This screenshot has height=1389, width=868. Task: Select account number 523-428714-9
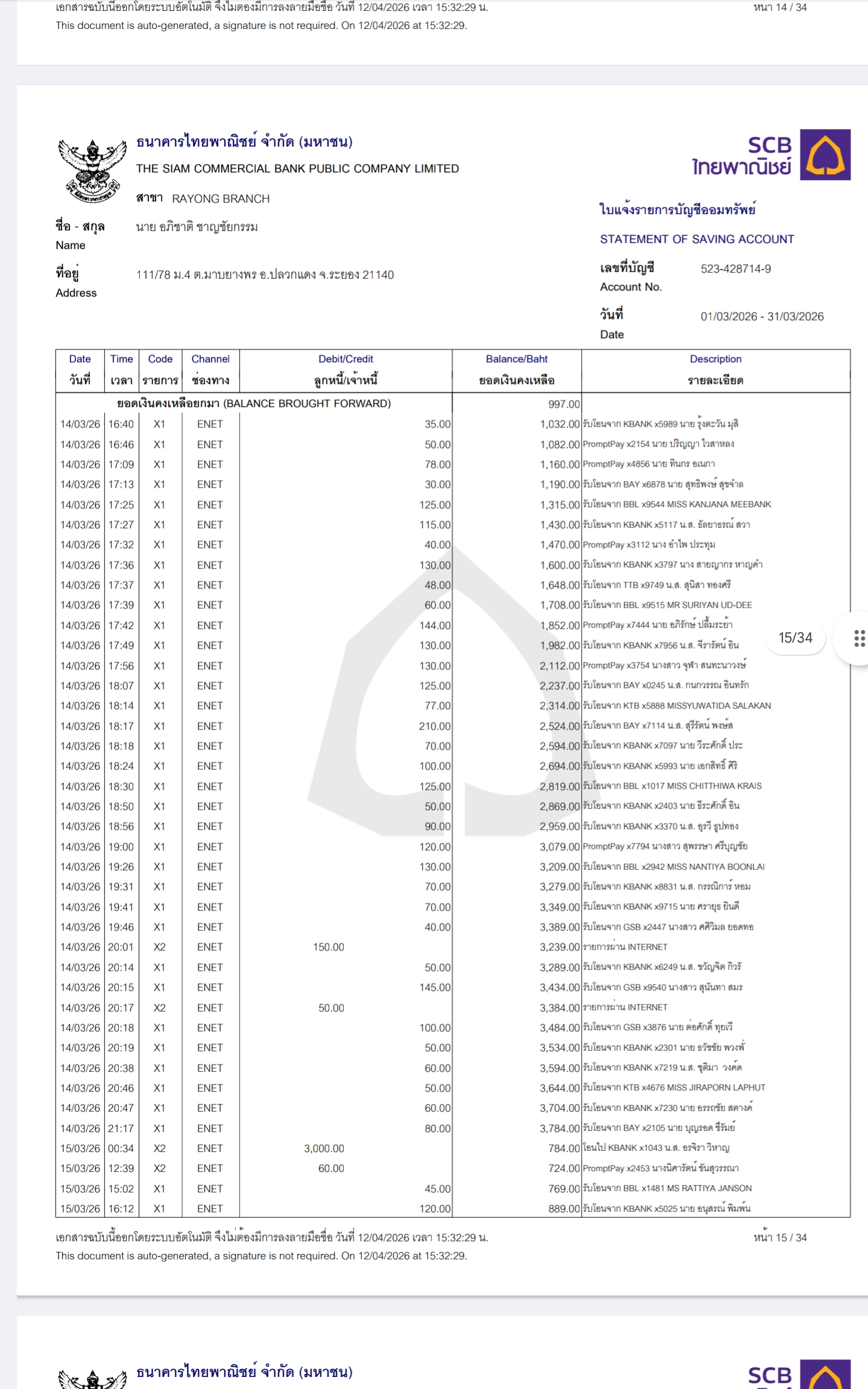point(735,269)
